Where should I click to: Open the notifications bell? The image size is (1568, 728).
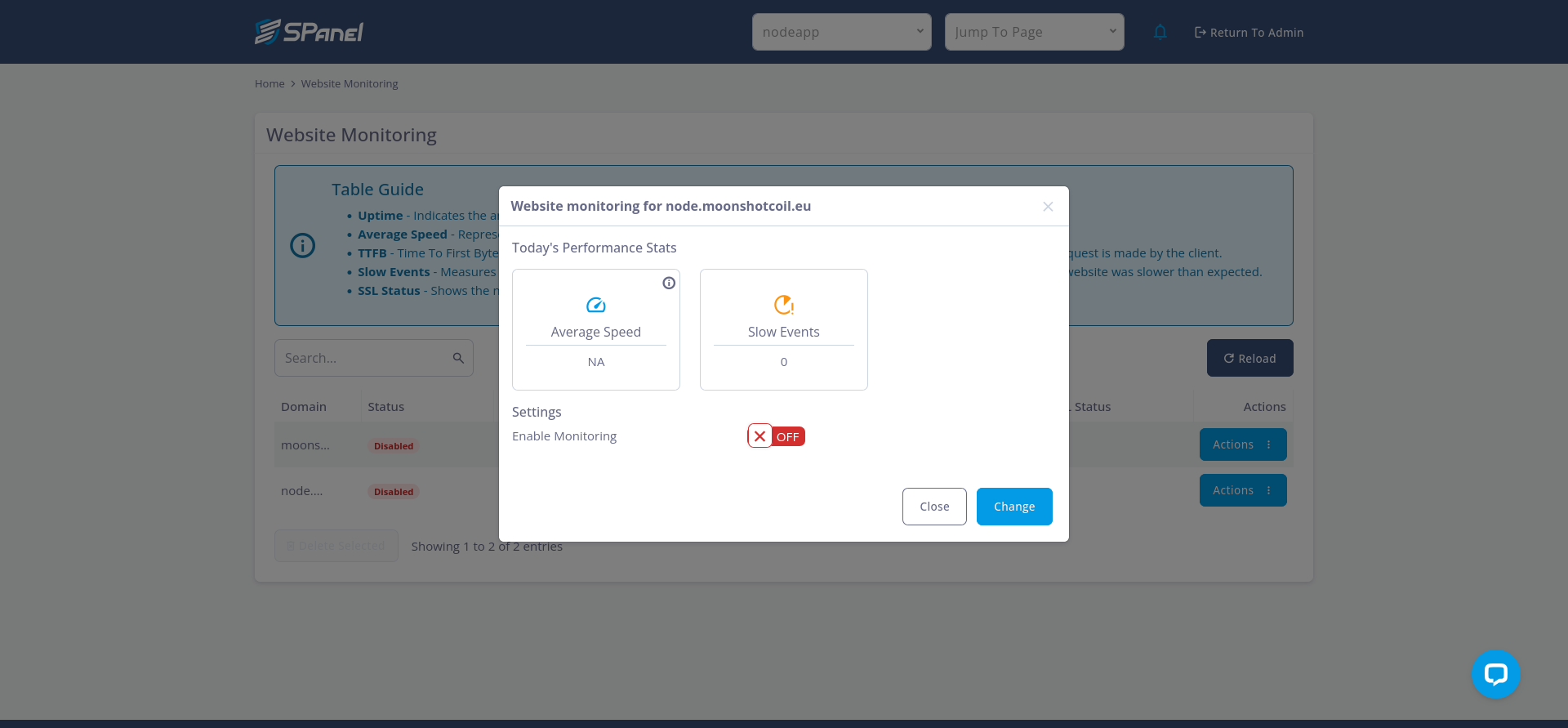click(x=1160, y=32)
